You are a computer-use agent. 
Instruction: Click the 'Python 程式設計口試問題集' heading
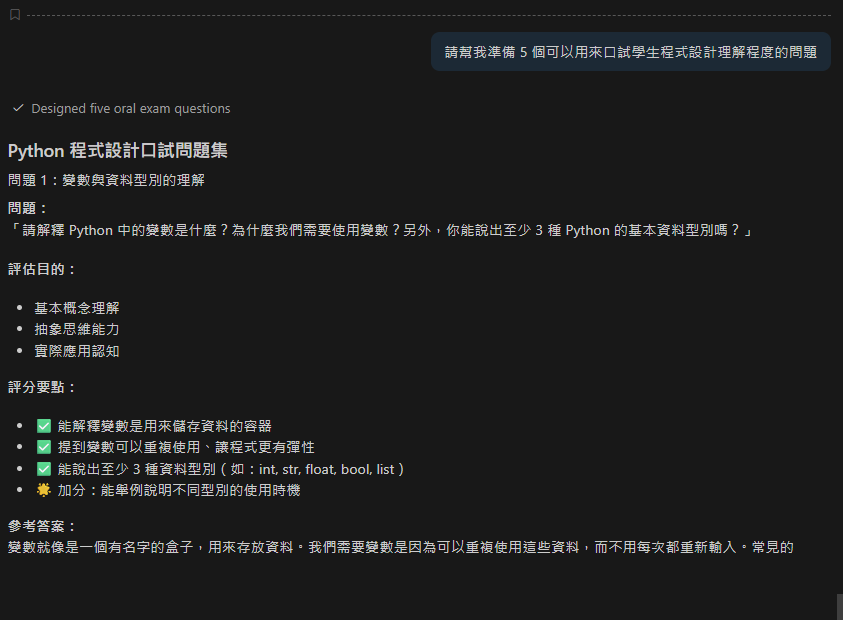pos(118,151)
